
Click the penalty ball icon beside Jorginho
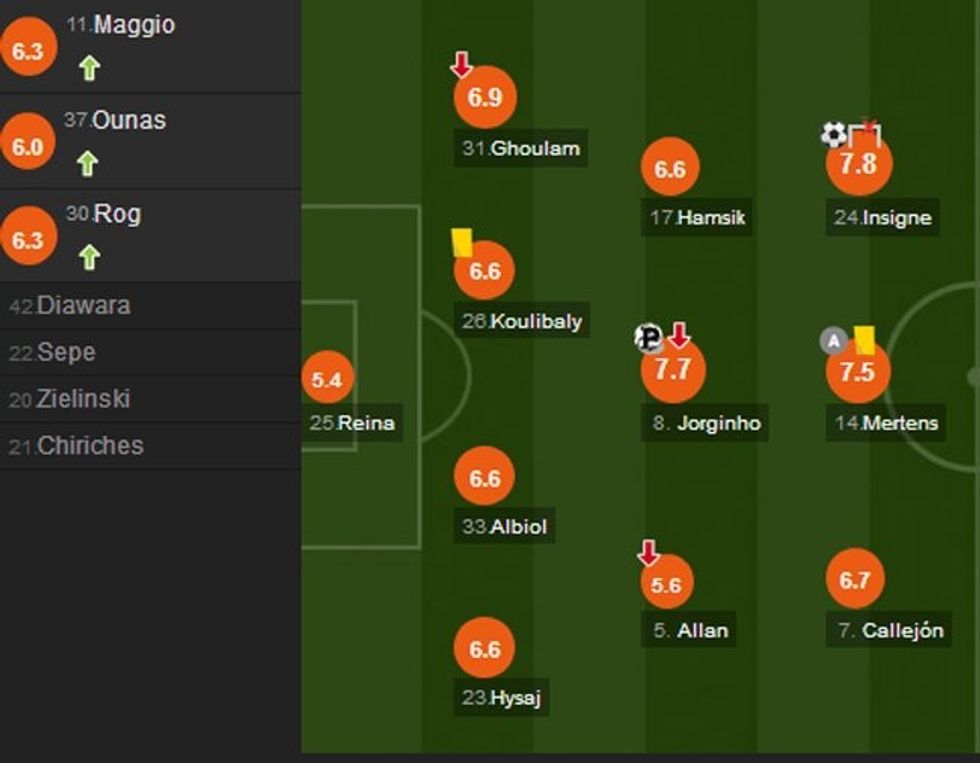649,338
